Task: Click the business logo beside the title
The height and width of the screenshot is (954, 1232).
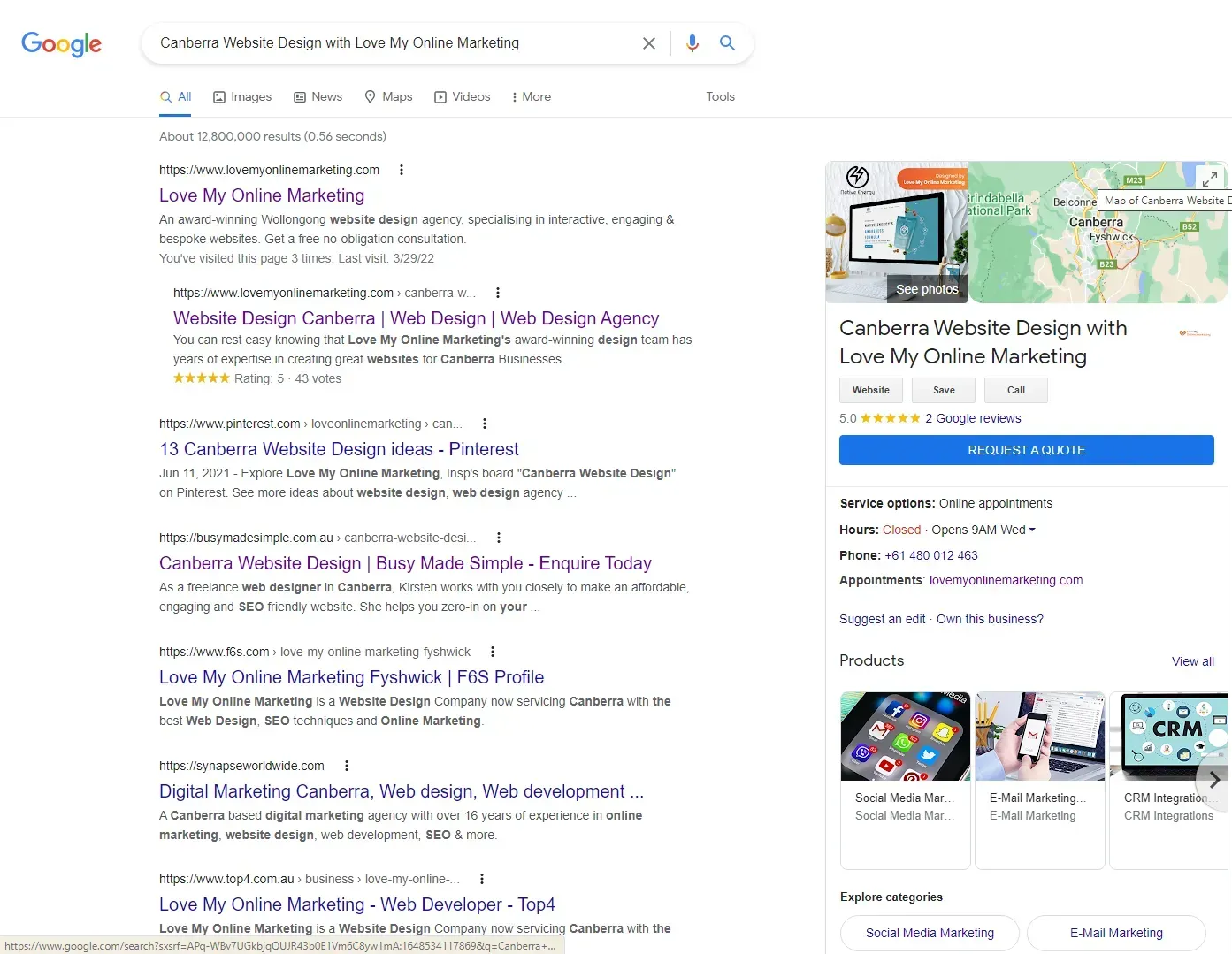Action: [1195, 333]
